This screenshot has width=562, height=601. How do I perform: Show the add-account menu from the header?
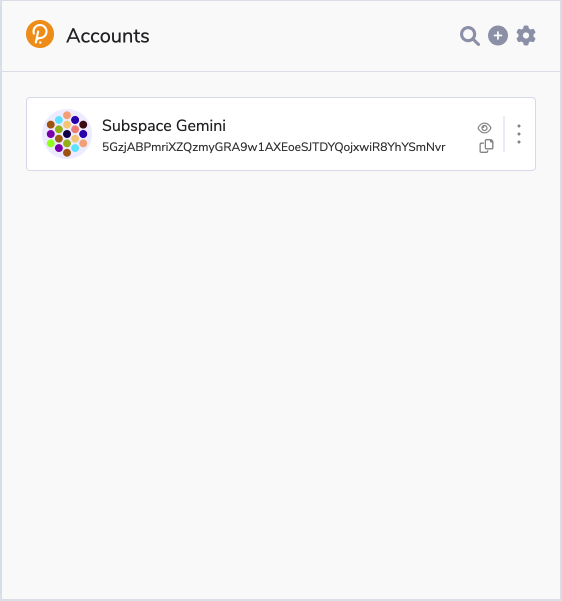pyautogui.click(x=498, y=36)
